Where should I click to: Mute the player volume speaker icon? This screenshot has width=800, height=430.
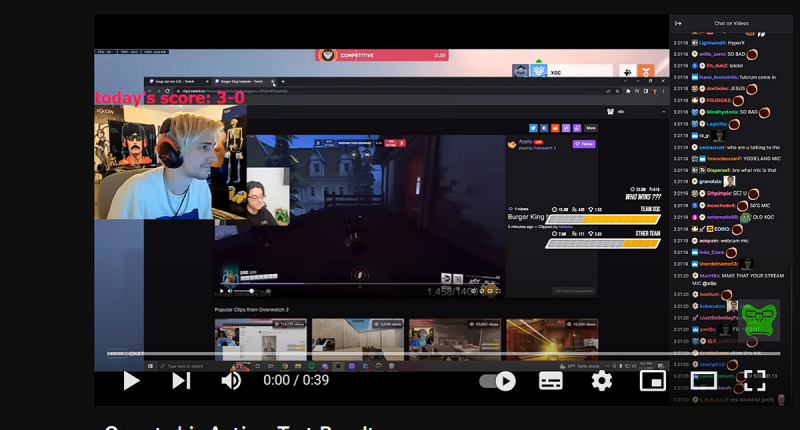[231, 381]
